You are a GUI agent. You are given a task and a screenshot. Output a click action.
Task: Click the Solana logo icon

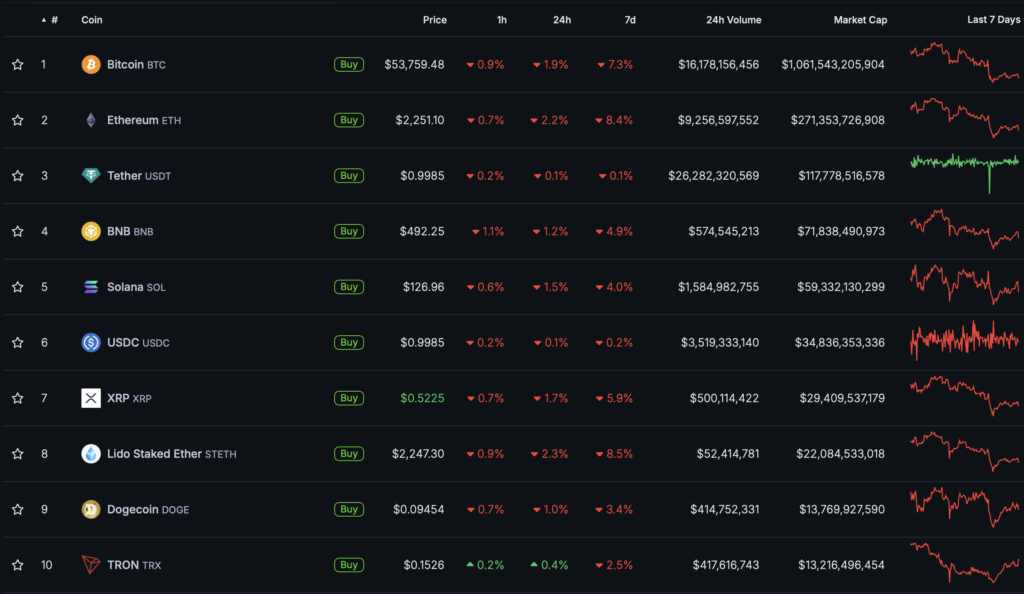pyautogui.click(x=91, y=287)
